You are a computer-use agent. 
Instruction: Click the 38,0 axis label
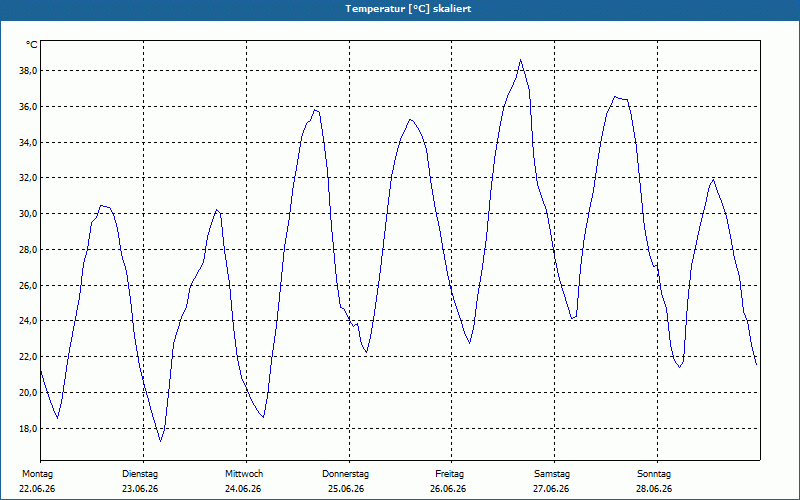tap(28, 71)
